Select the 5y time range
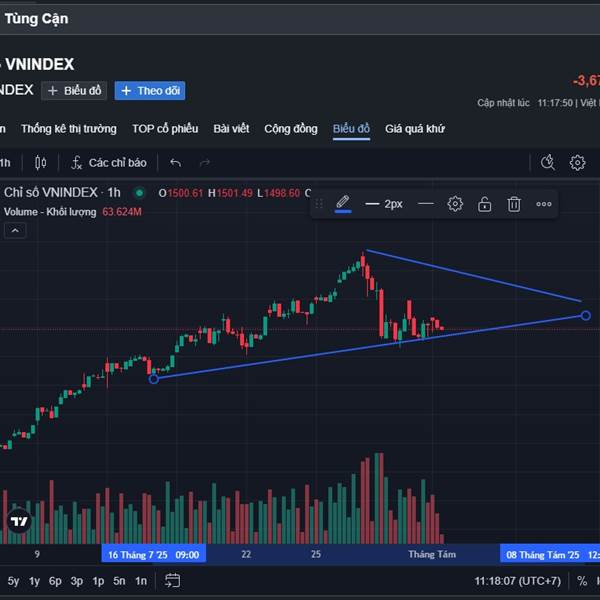Image resolution: width=600 pixels, height=600 pixels. pyautogui.click(x=13, y=581)
